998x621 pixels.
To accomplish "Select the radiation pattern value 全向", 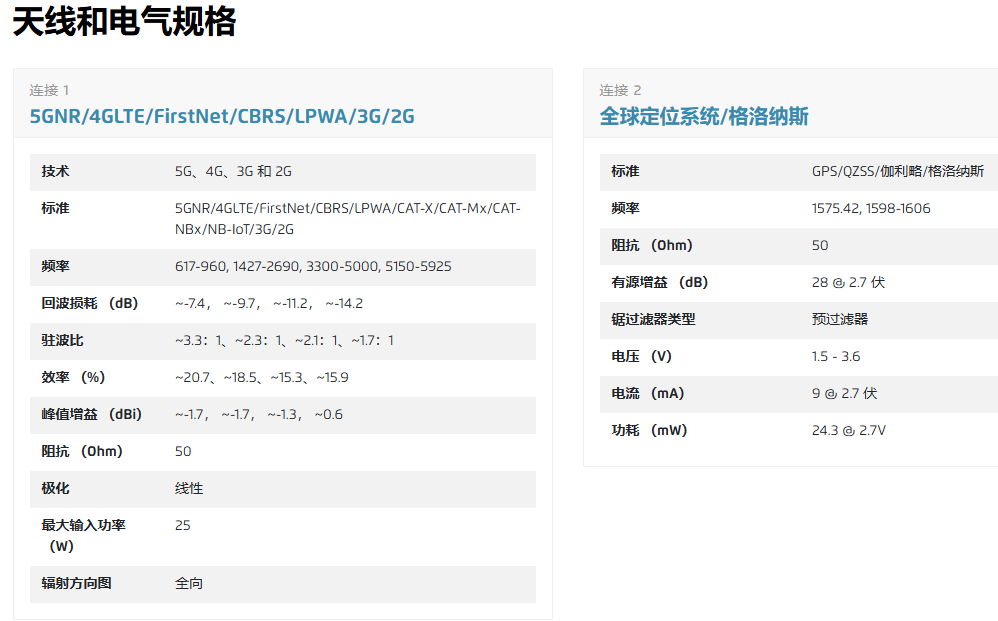I will click(189, 583).
